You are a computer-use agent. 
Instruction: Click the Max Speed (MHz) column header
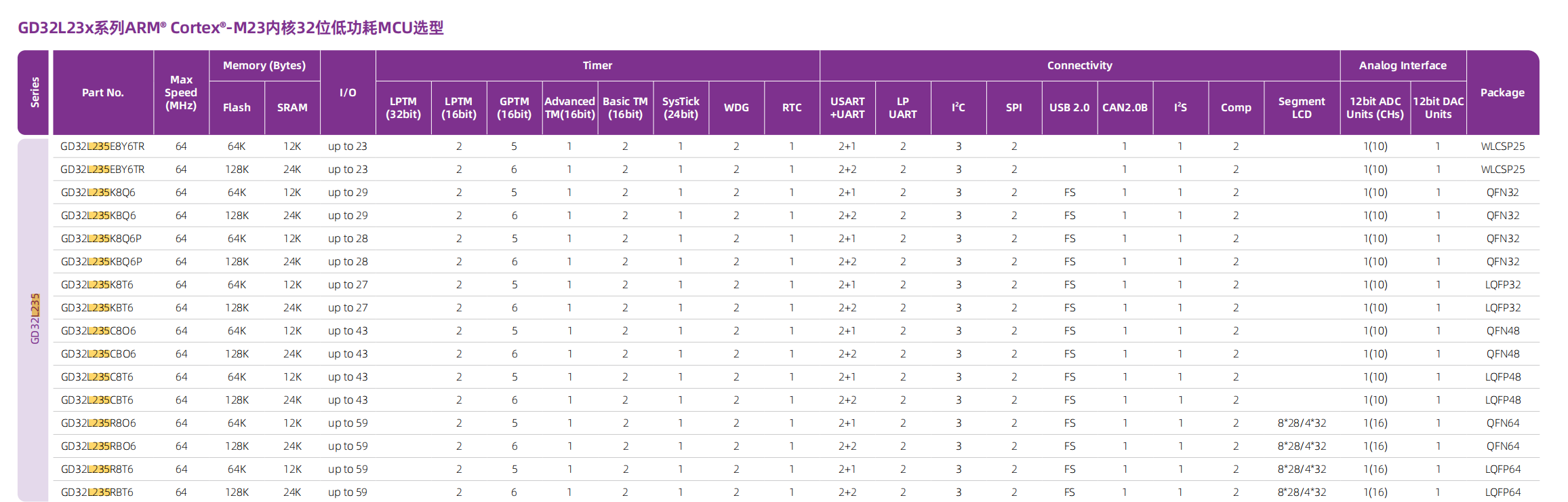[181, 93]
